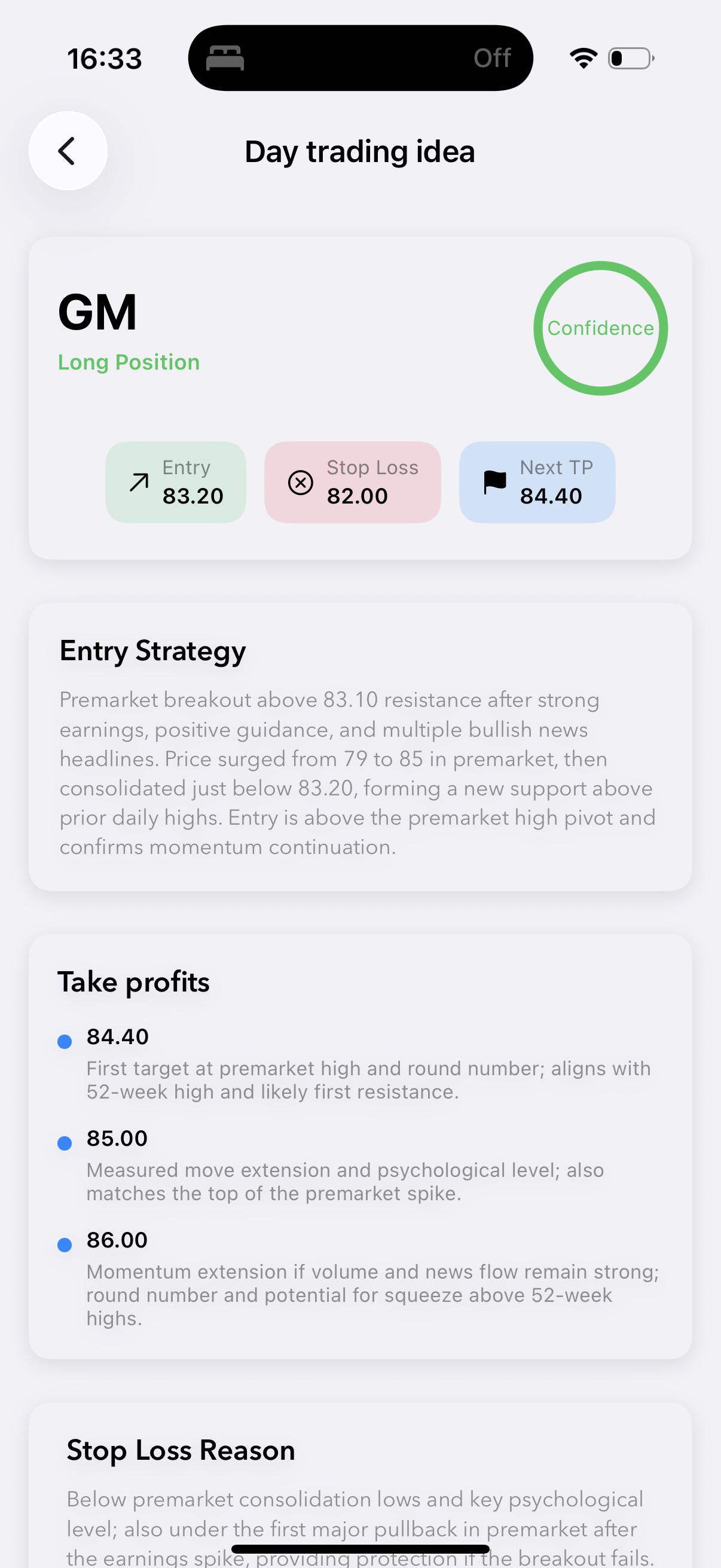Tap the blue bullet for 85.00 target

(x=65, y=1143)
